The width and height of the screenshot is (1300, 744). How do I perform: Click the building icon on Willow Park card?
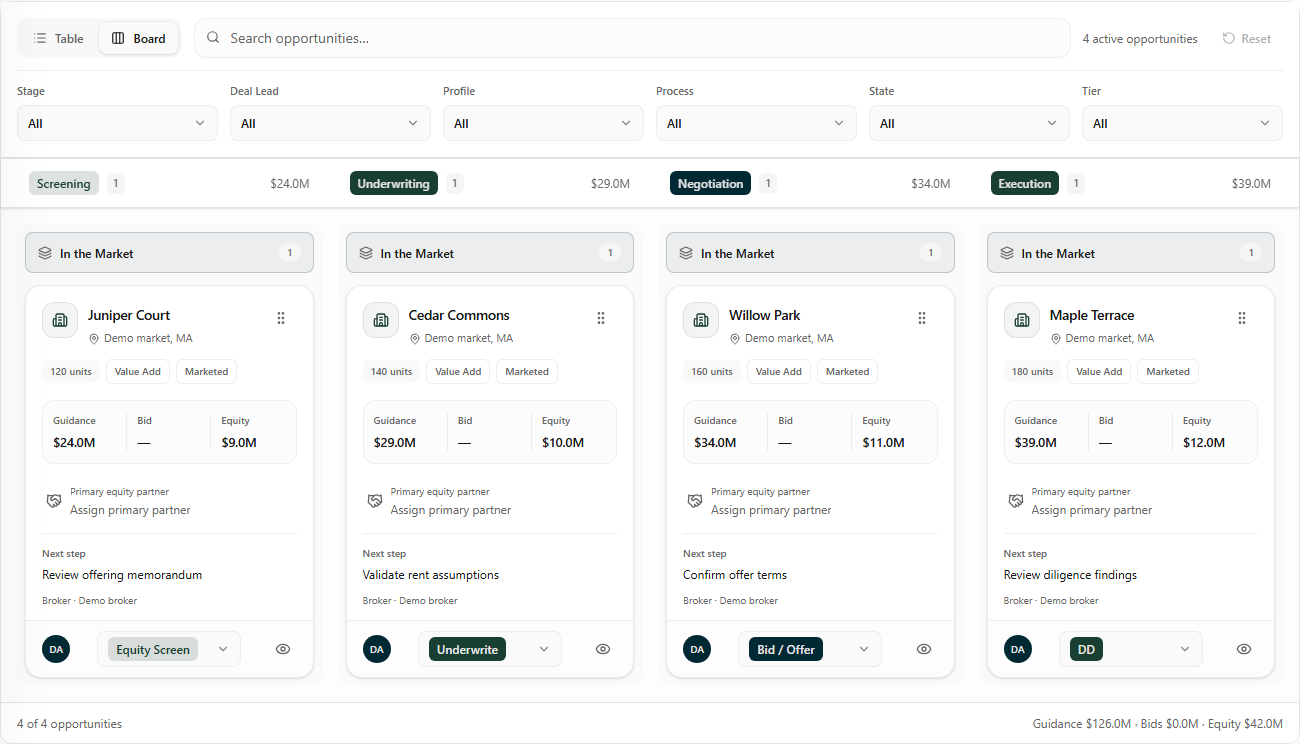(701, 320)
